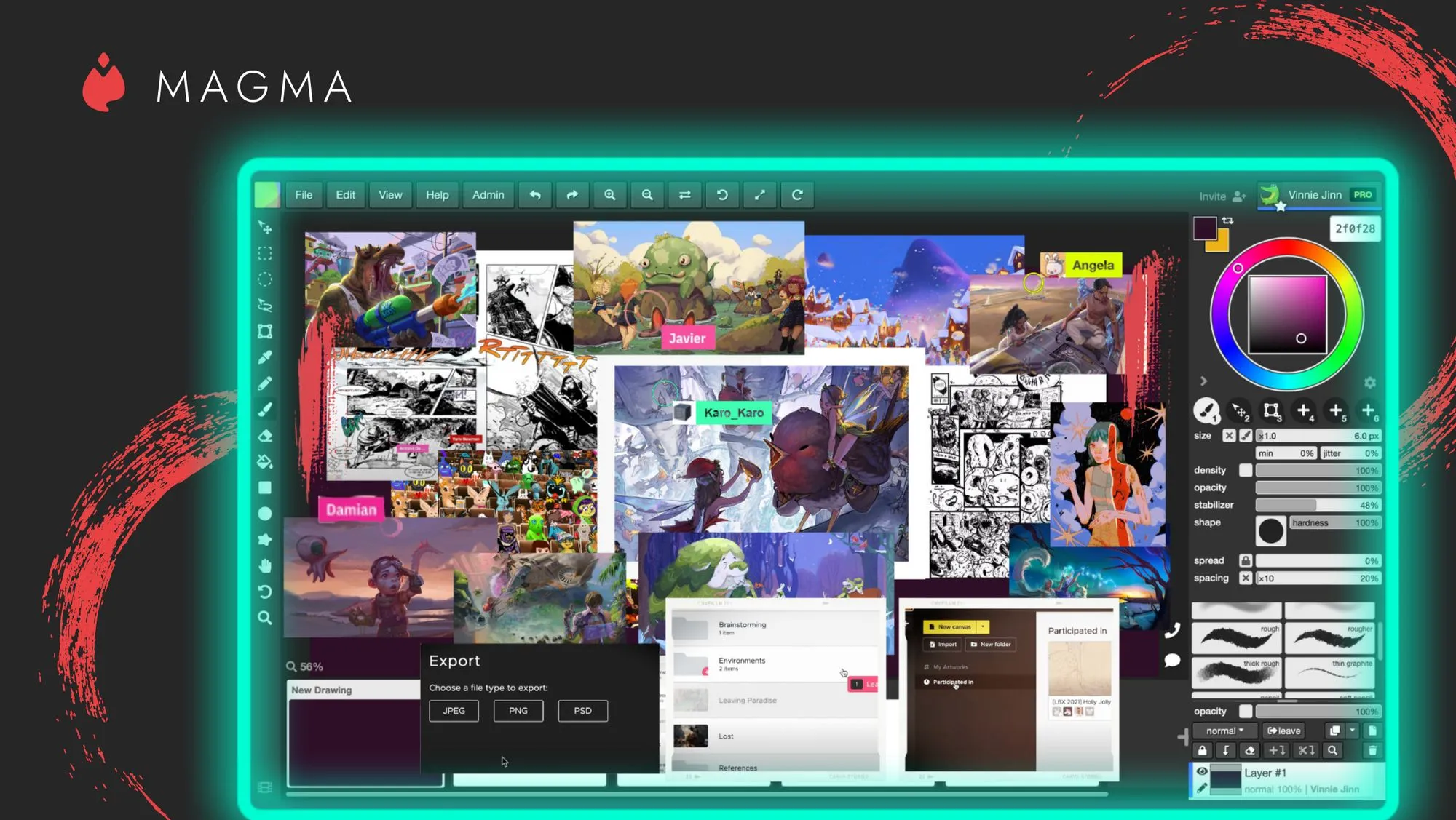Click the fit-to-screen diagonal arrows button
Image resolution: width=1456 pixels, height=820 pixels.
[x=760, y=195]
